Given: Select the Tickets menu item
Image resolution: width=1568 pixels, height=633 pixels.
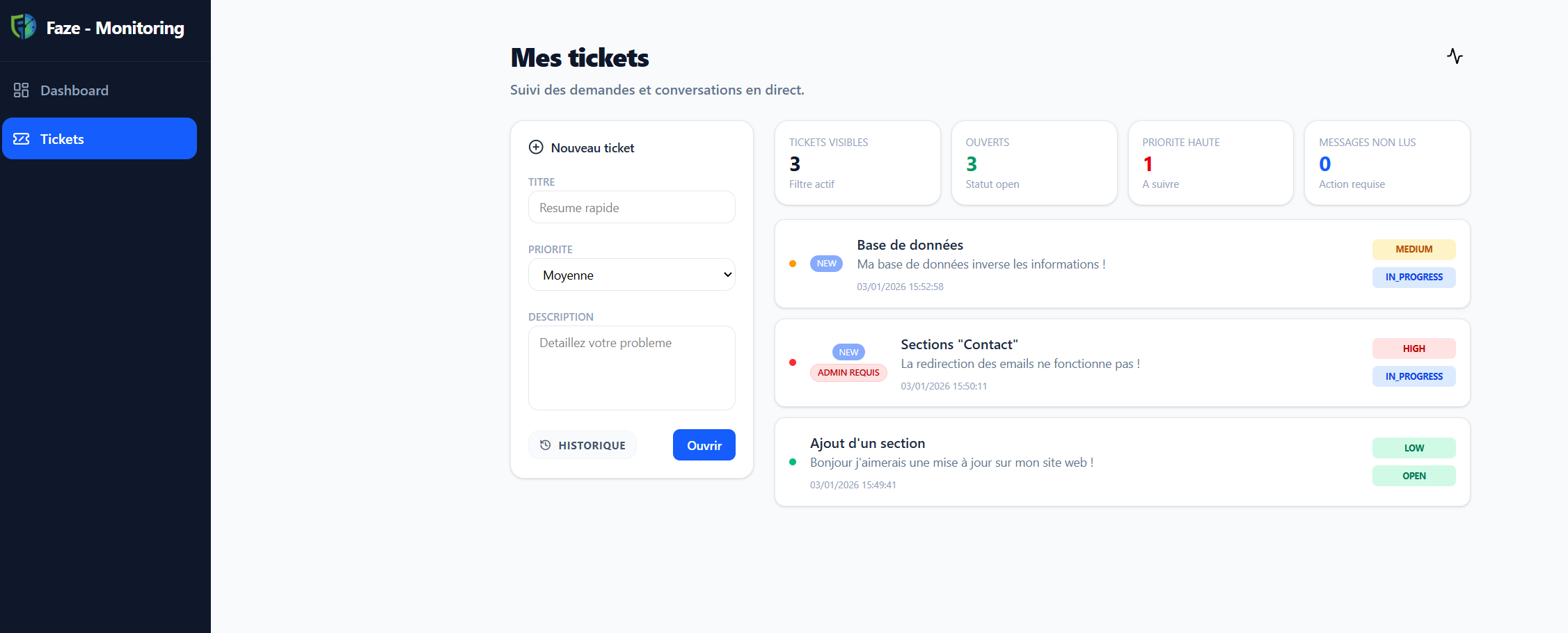Looking at the screenshot, I should tap(100, 139).
